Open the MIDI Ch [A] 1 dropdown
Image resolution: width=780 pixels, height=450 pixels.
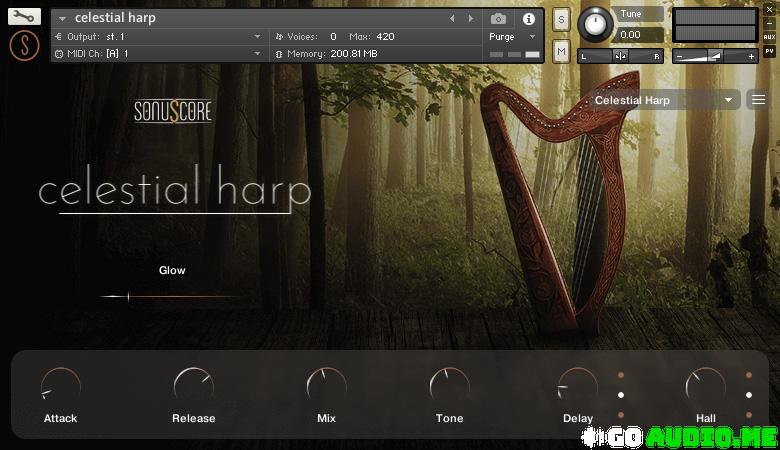(x=159, y=54)
